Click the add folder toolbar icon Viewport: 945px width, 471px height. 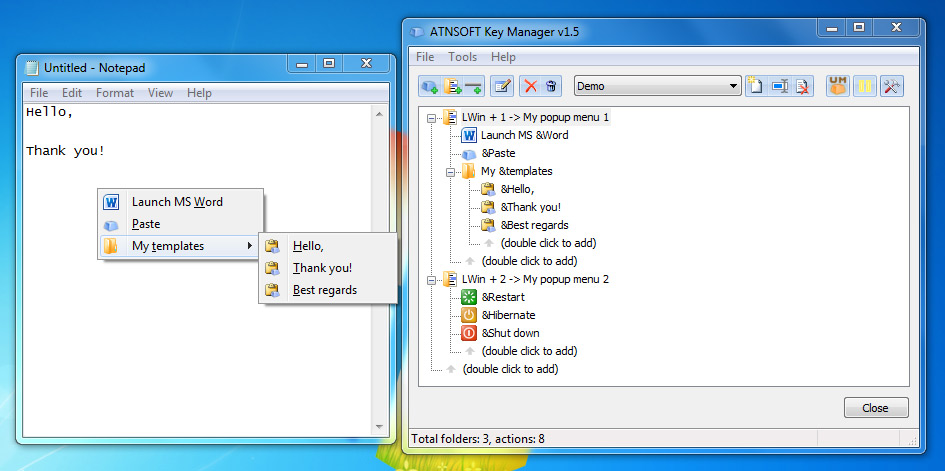(453, 86)
